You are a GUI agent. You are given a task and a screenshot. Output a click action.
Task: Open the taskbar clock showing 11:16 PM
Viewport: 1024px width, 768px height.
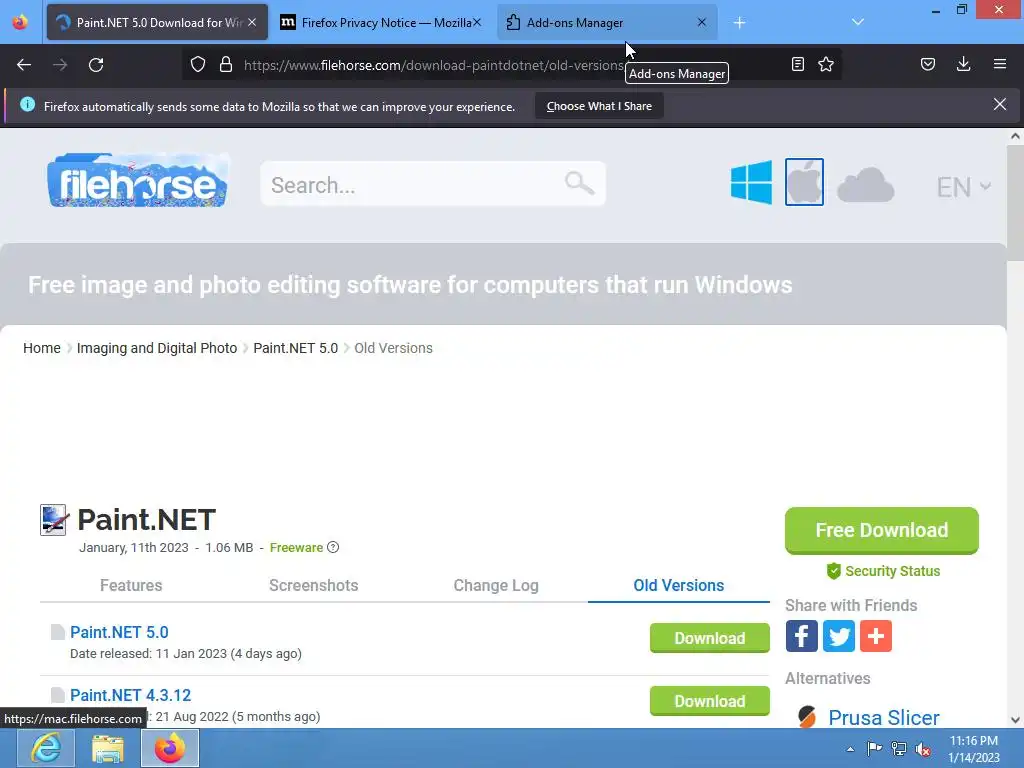[x=974, y=749]
